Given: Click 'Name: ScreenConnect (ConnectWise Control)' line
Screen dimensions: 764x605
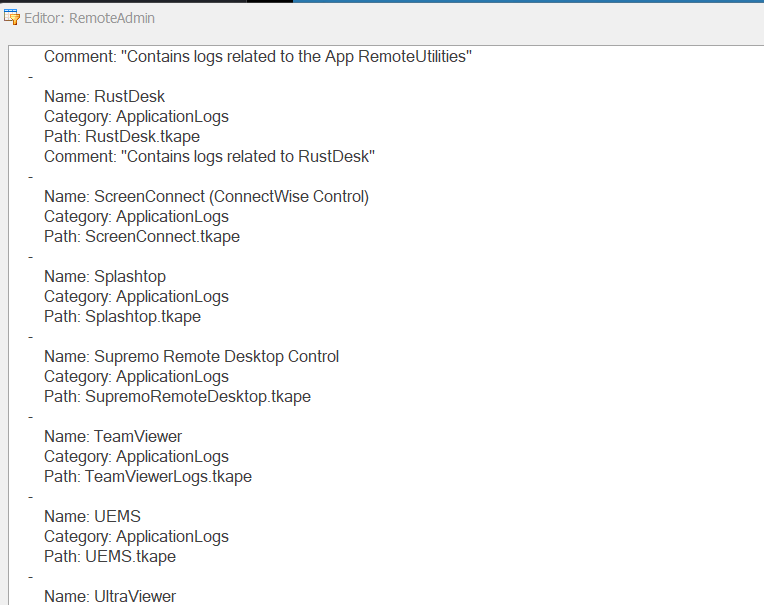Looking at the screenshot, I should pos(207,196).
